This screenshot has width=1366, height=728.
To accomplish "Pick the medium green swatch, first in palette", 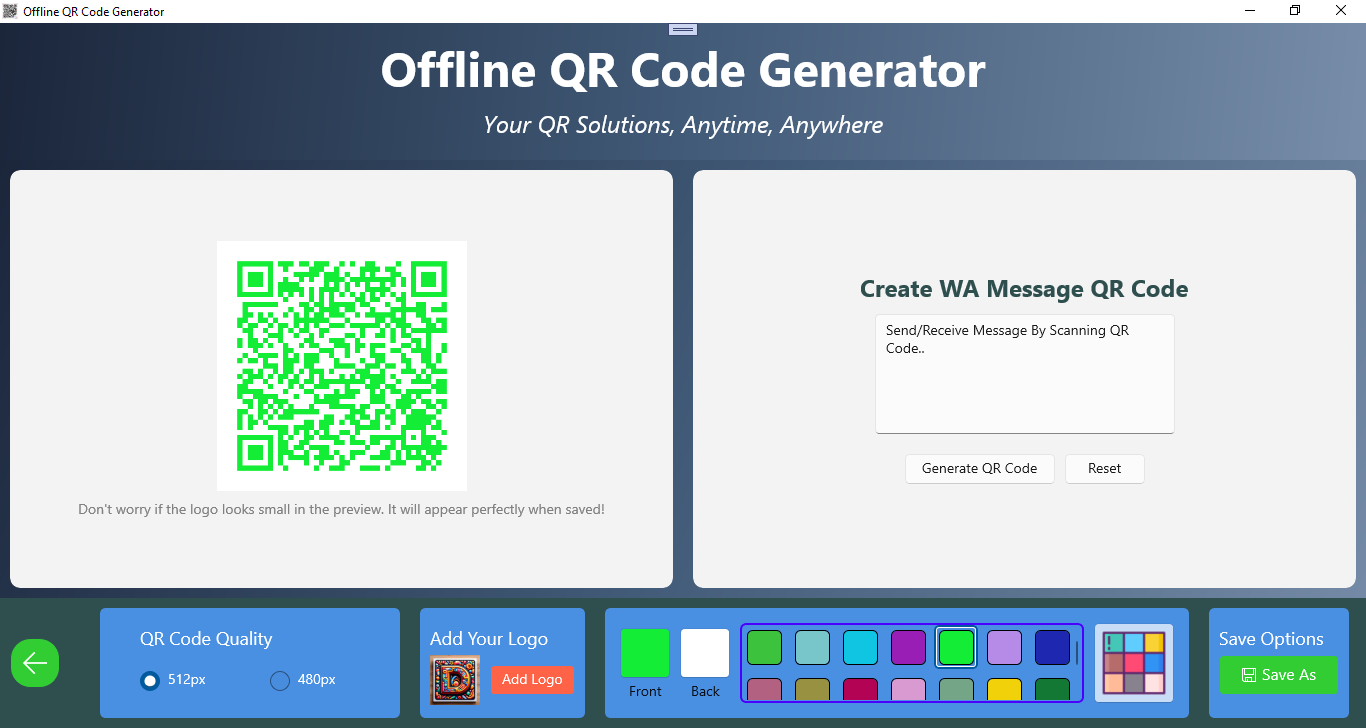I will [764, 647].
